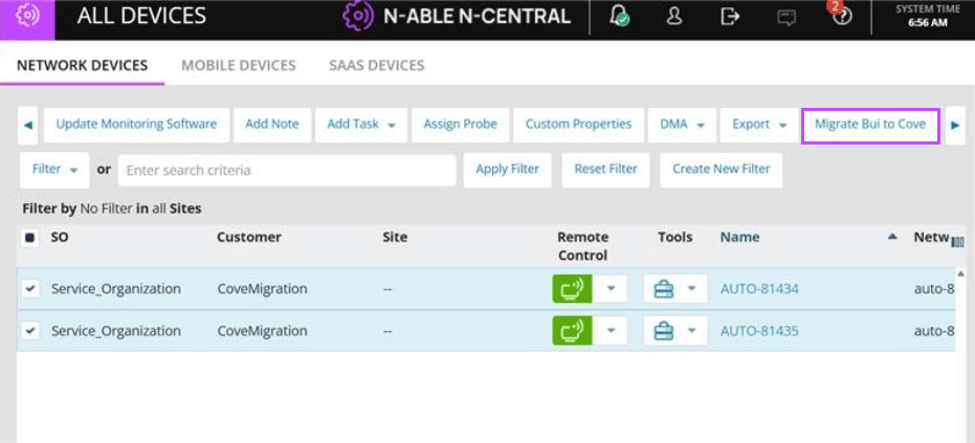The height and width of the screenshot is (443, 975).
Task: Uncheck the AUTO-81435 row checkbox
Action: [30, 330]
